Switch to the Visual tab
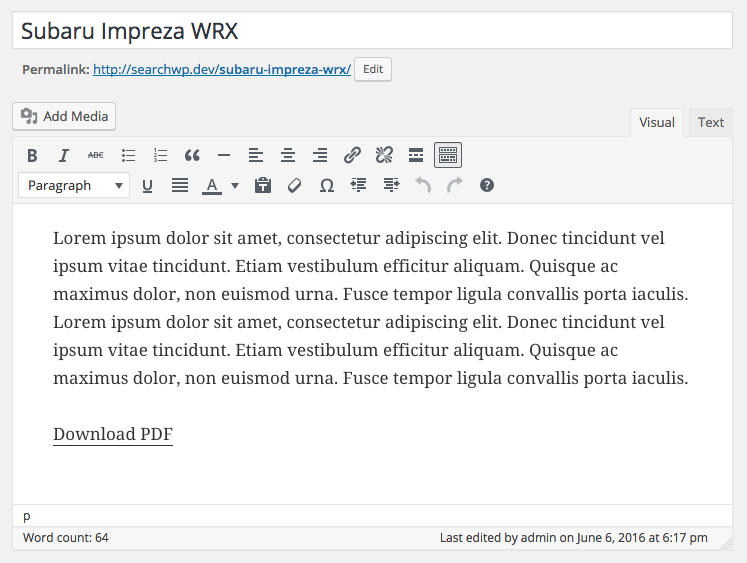 pyautogui.click(x=656, y=122)
